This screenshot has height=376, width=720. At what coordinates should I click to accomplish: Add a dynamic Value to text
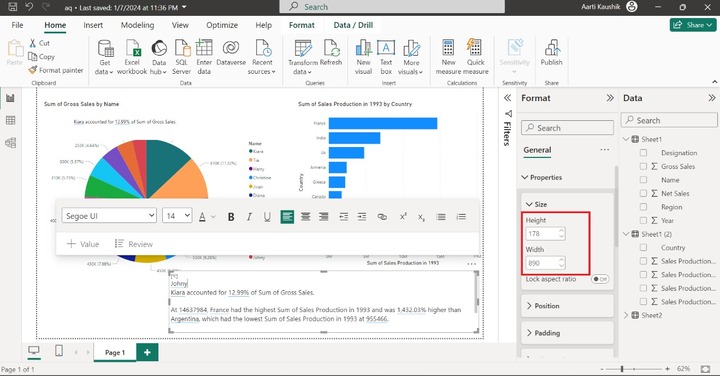(x=83, y=244)
